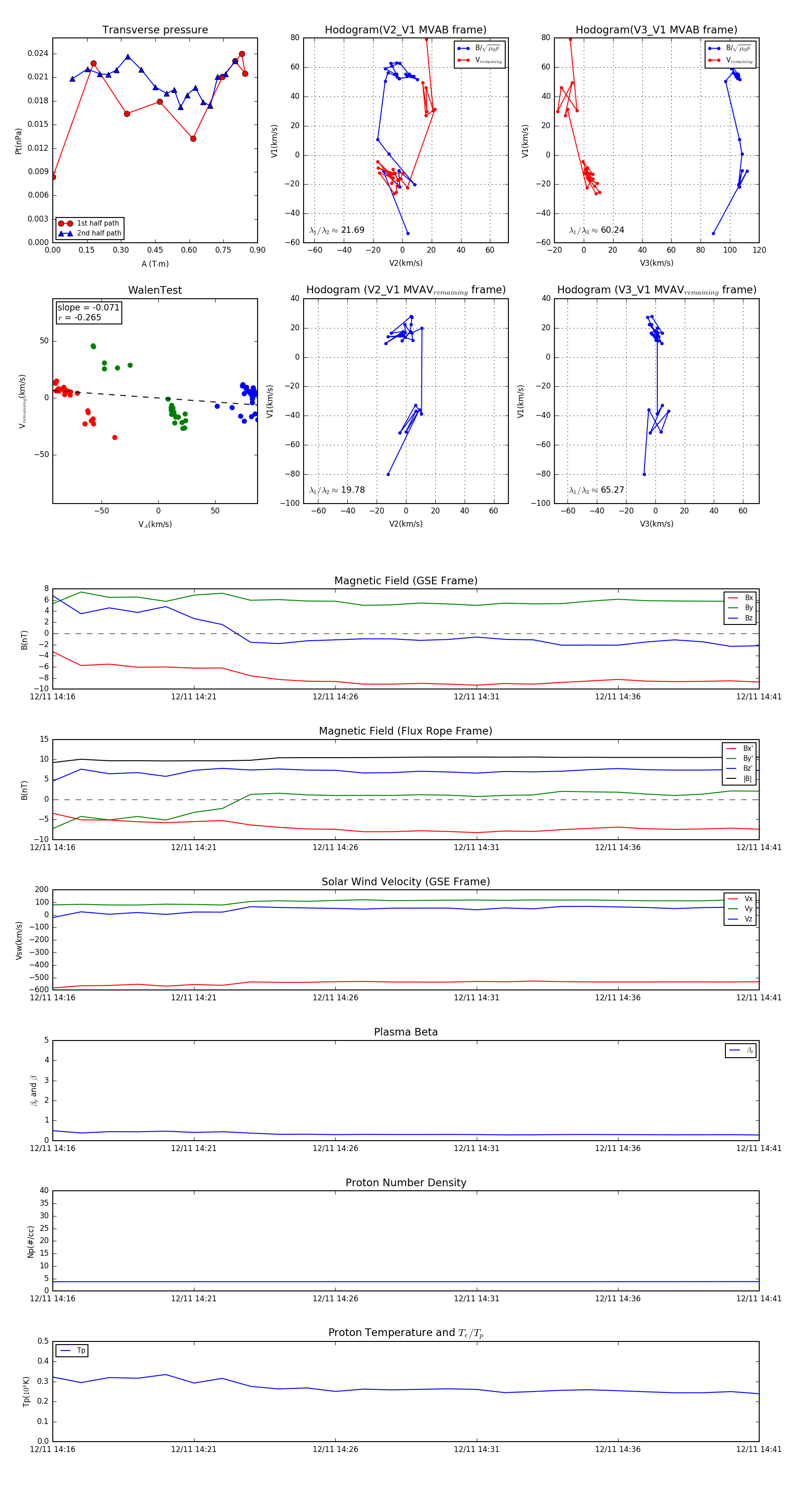Click the λ1/λ2 ≈ 21.69 eigenvalue ratio

pyautogui.click(x=337, y=230)
